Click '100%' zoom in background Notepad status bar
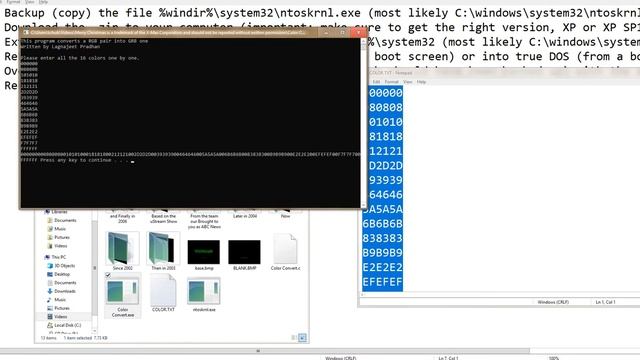Image resolution: width=640 pixels, height=360 pixels. click(x=554, y=358)
